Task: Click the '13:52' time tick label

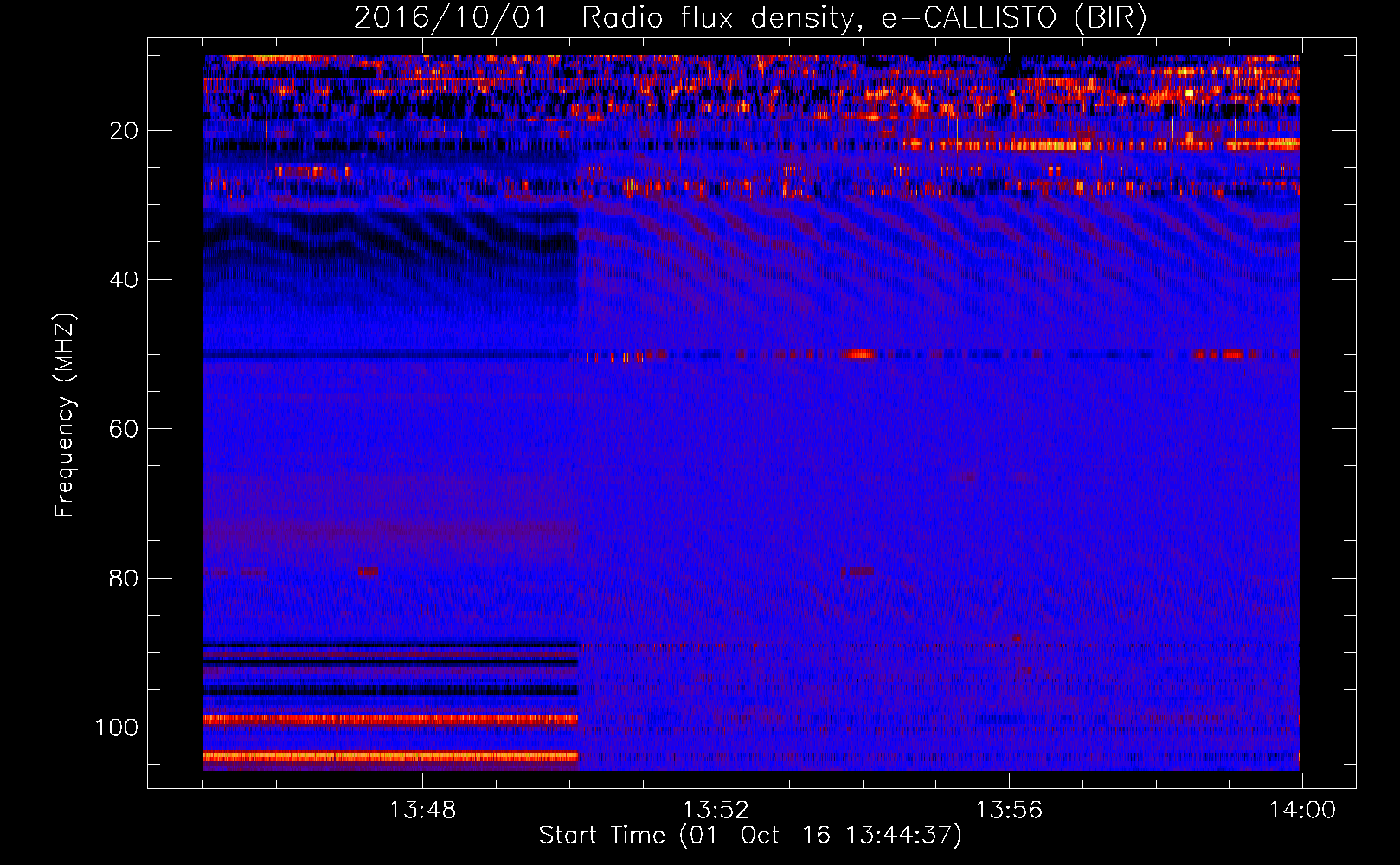Action: pos(716,811)
